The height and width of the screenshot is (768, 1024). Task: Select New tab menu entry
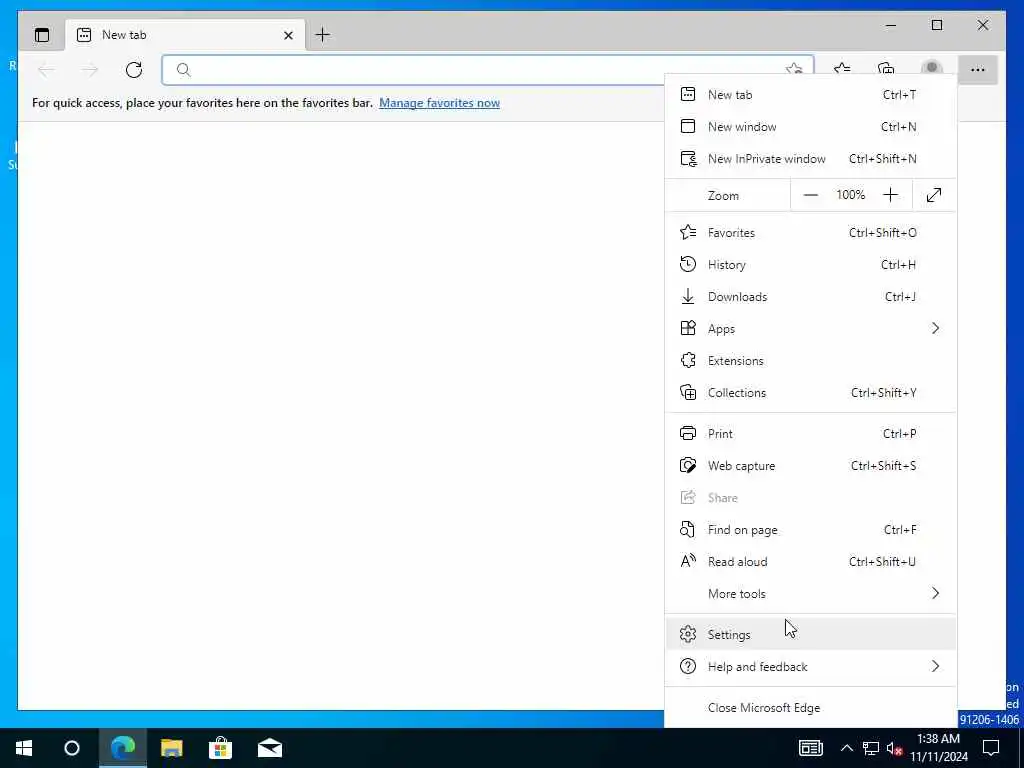810,95
